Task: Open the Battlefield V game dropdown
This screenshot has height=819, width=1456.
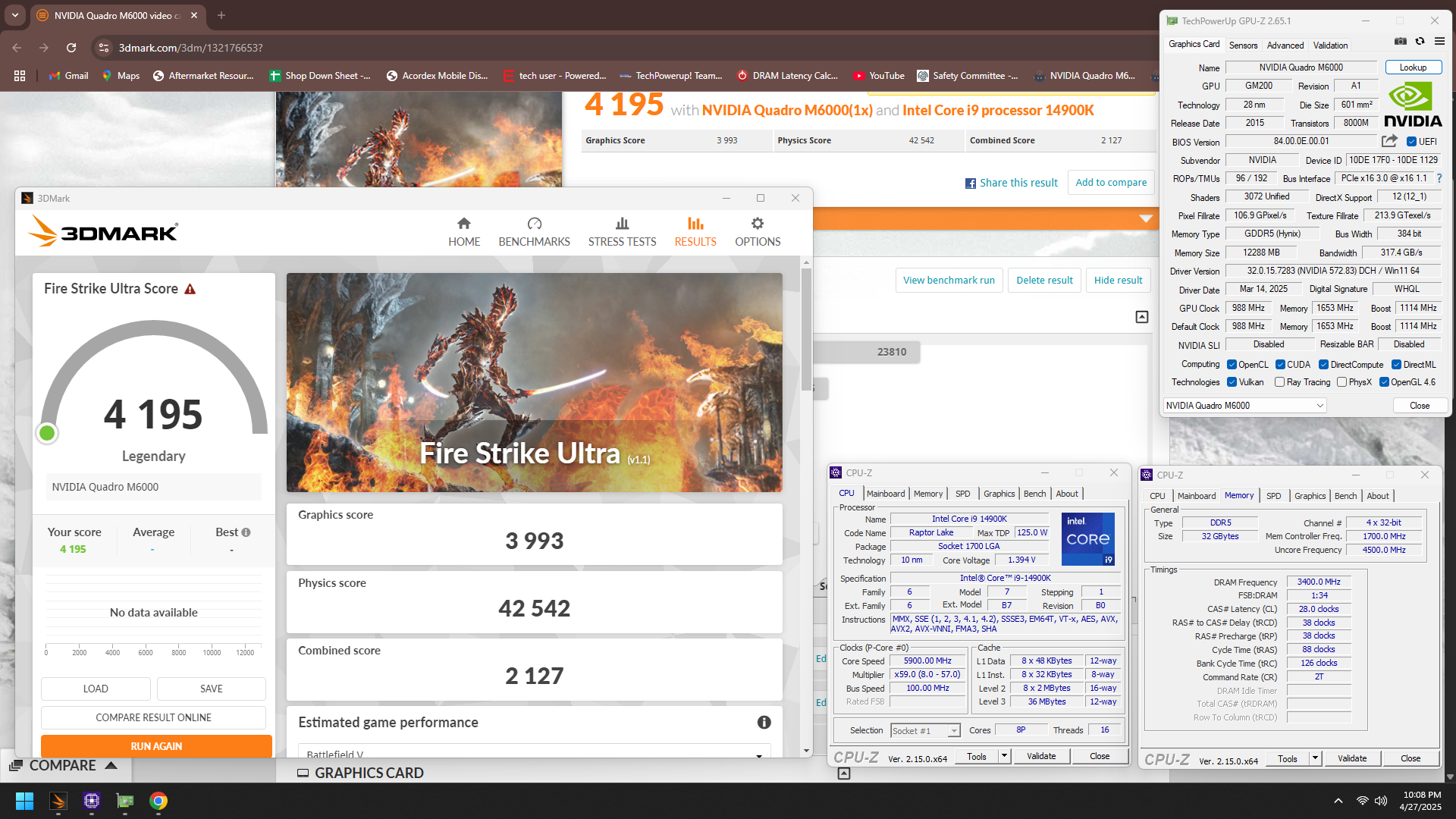Action: click(534, 754)
